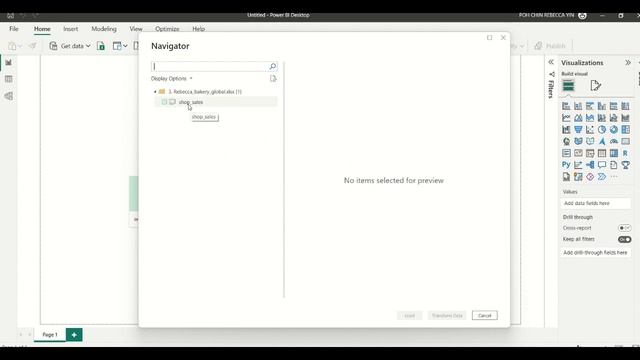Select the Ribbon chart visual
Viewport: 640px width, 360px height.
[x=625, y=118]
